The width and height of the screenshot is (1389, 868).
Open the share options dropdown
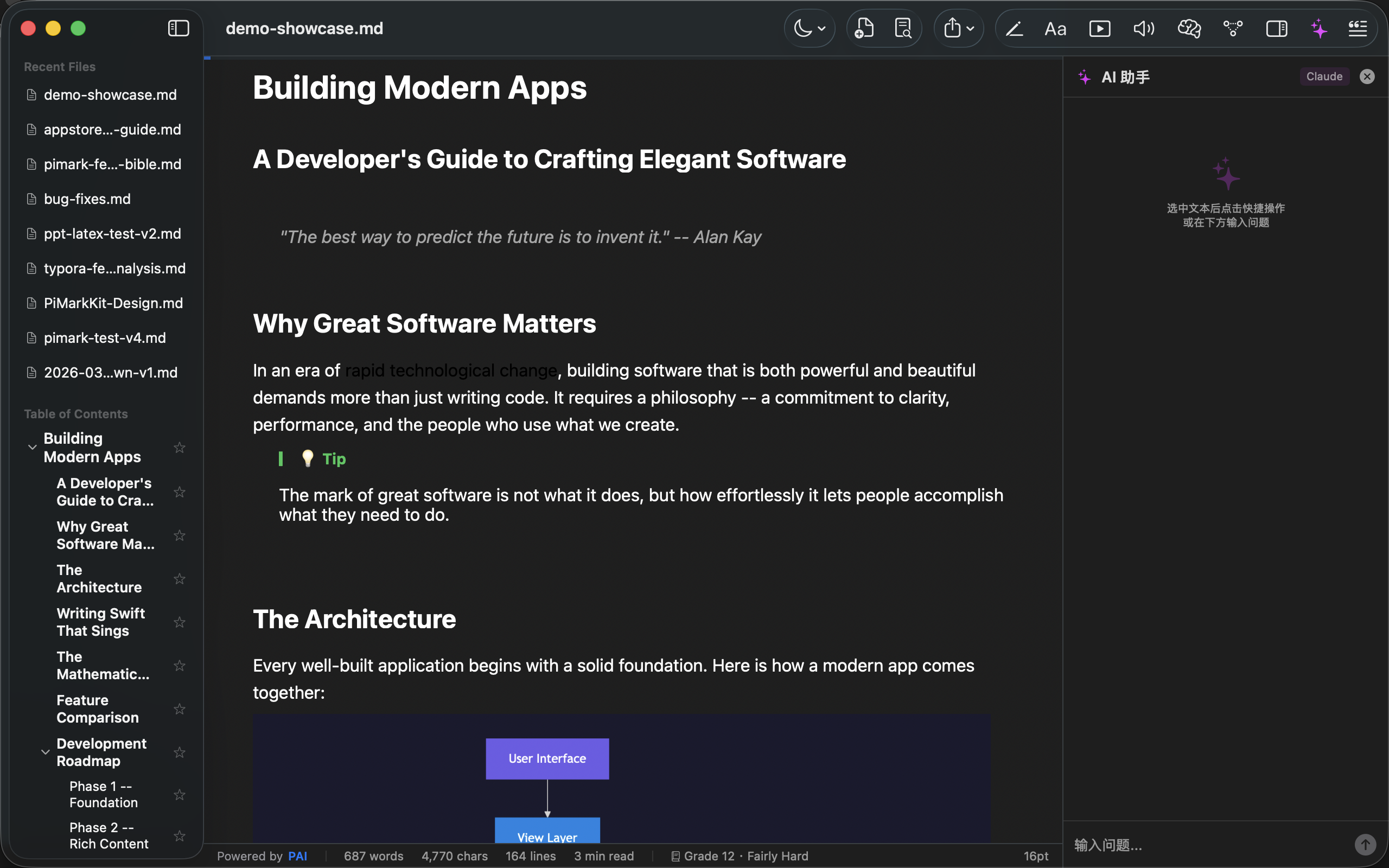pos(958,28)
